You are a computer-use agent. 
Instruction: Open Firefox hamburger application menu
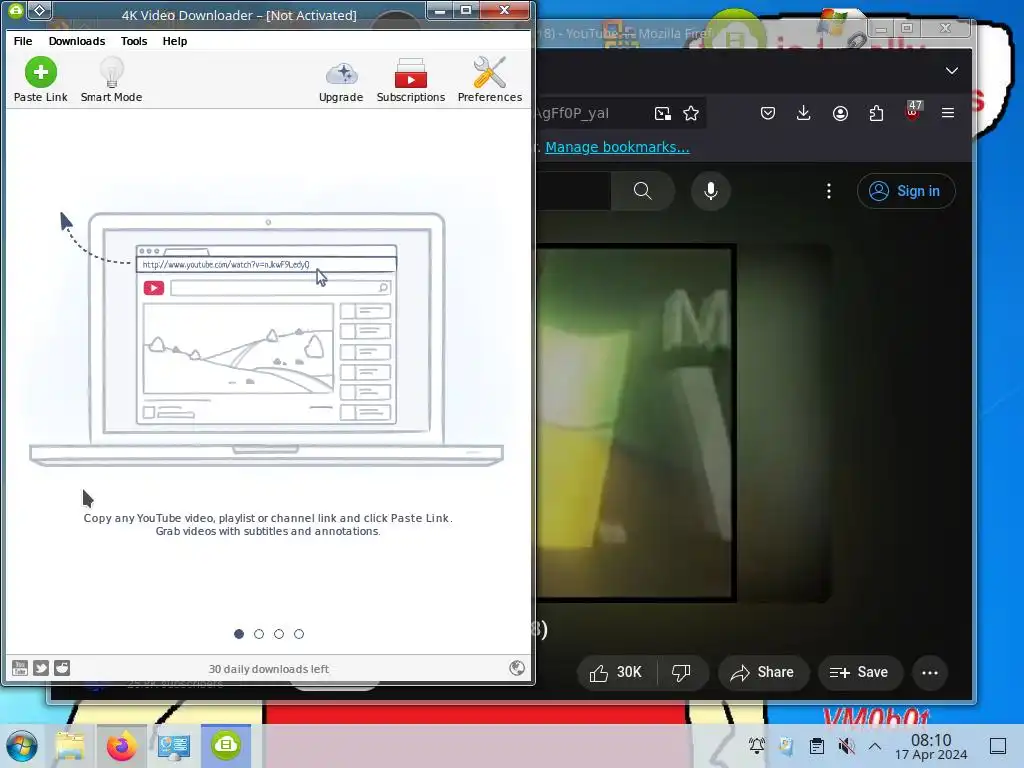(948, 113)
